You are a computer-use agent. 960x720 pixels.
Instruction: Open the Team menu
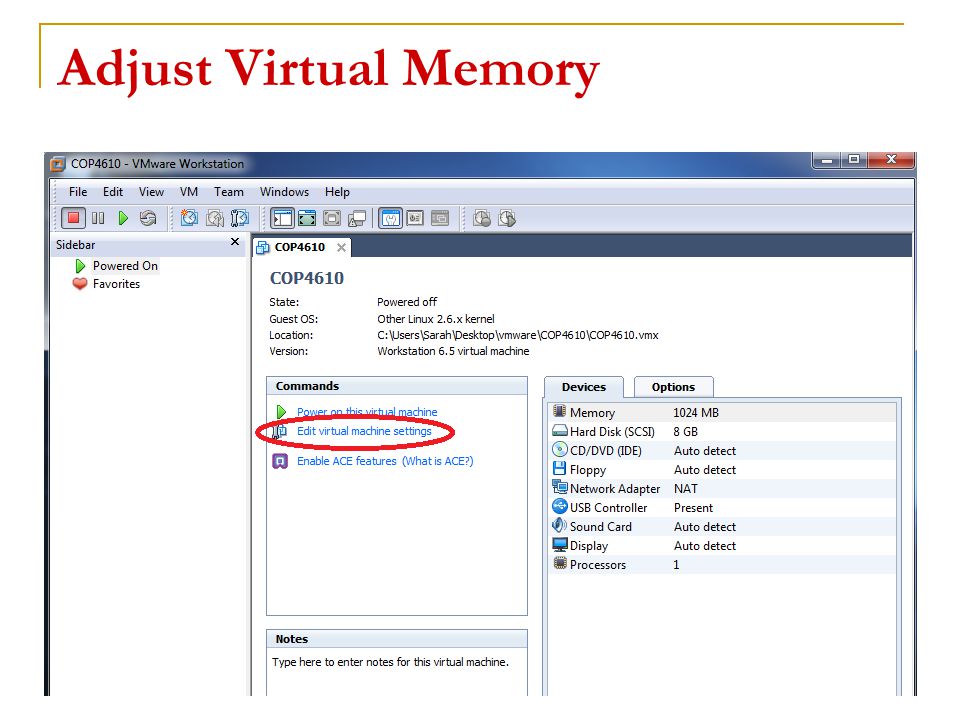tap(228, 192)
